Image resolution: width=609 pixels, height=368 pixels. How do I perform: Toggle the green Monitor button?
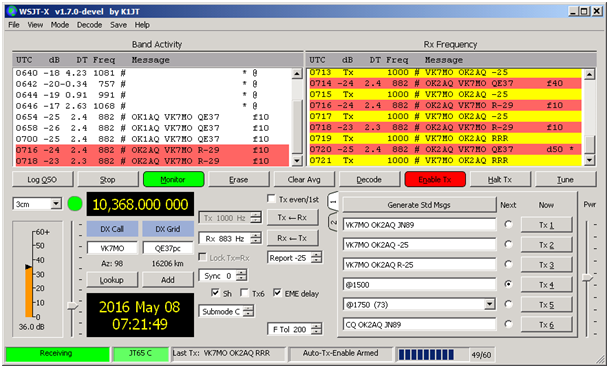[x=173, y=180]
